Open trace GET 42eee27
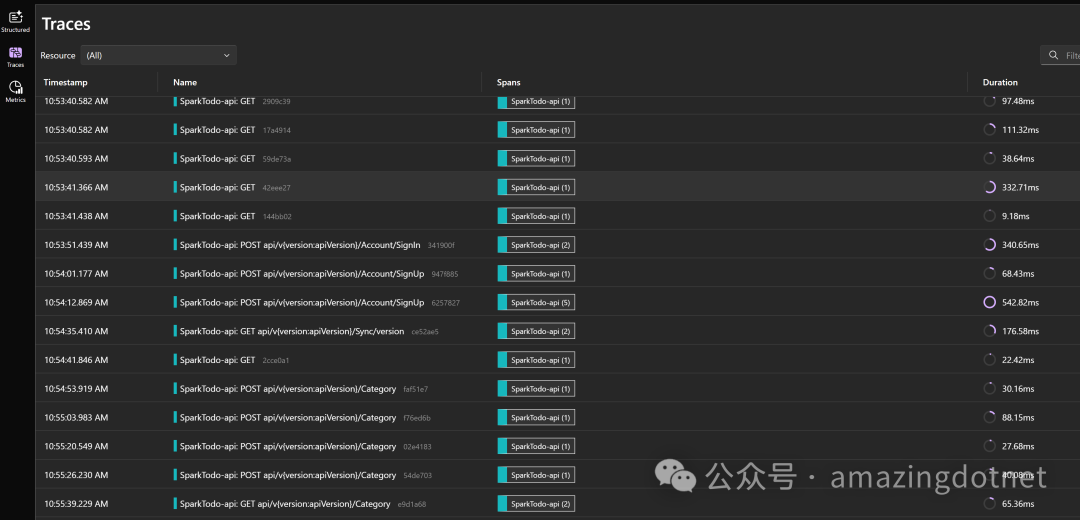Viewport: 1080px width, 520px height. tap(232, 187)
